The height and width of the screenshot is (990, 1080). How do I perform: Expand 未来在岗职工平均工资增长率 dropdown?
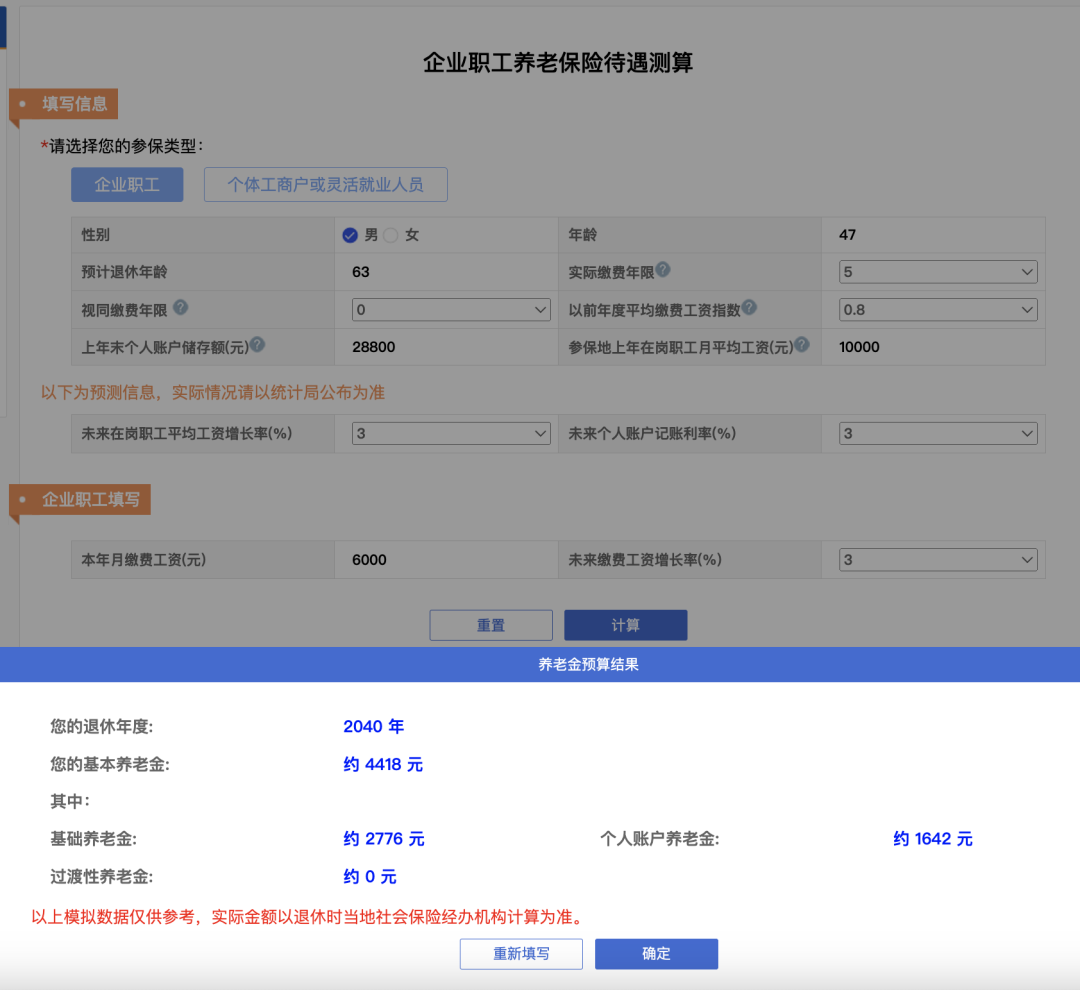pos(451,434)
